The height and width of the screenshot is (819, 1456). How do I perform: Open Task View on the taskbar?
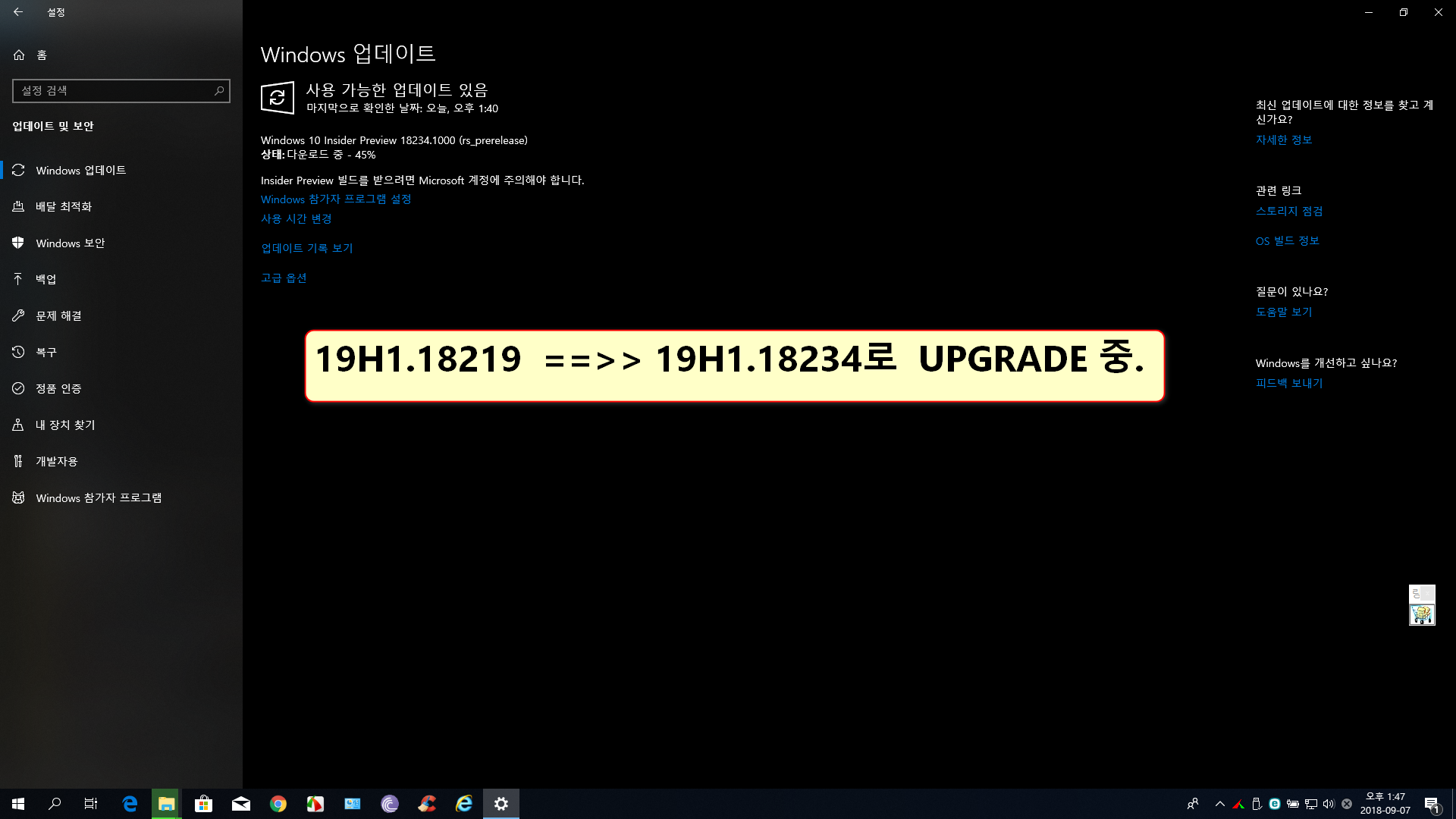[x=91, y=804]
